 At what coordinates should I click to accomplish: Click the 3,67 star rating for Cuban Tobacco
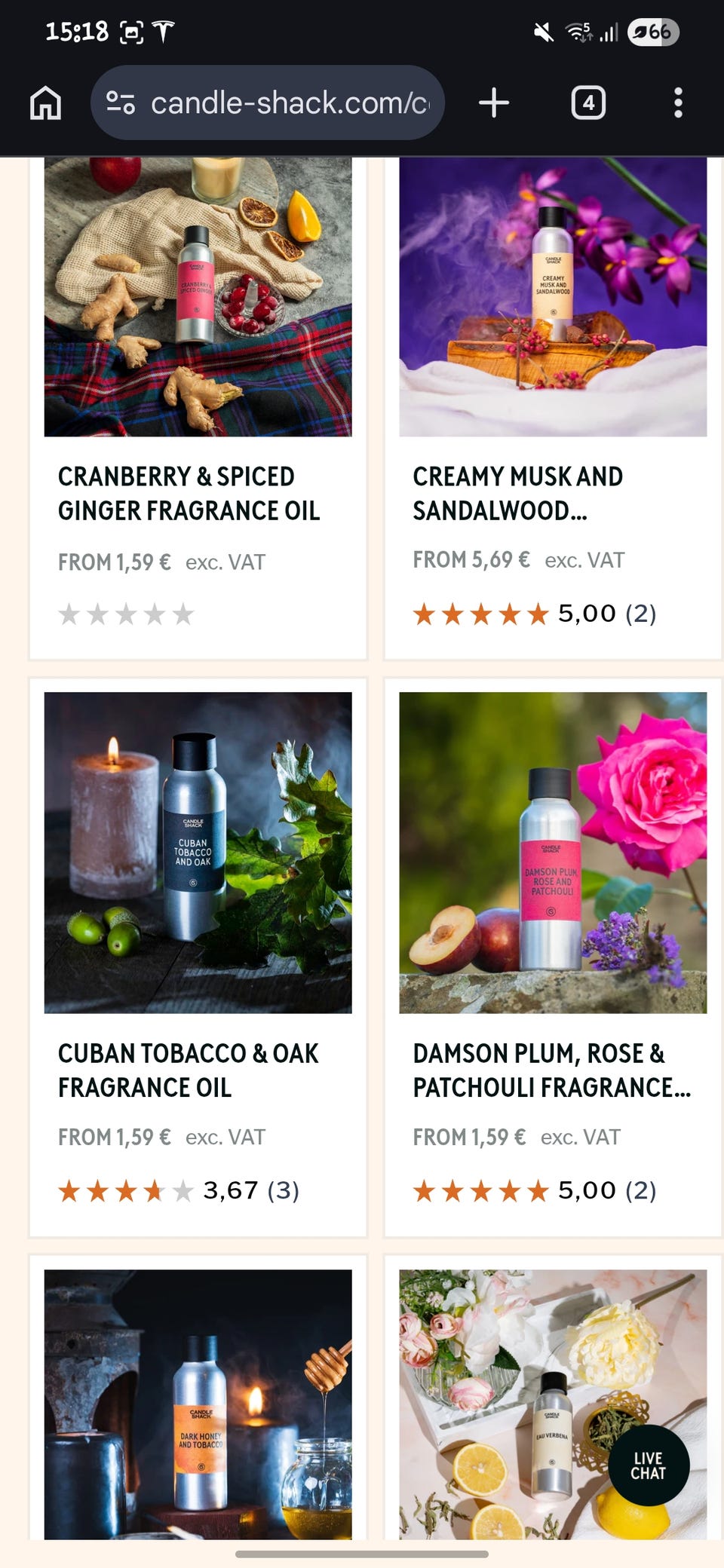179,1191
